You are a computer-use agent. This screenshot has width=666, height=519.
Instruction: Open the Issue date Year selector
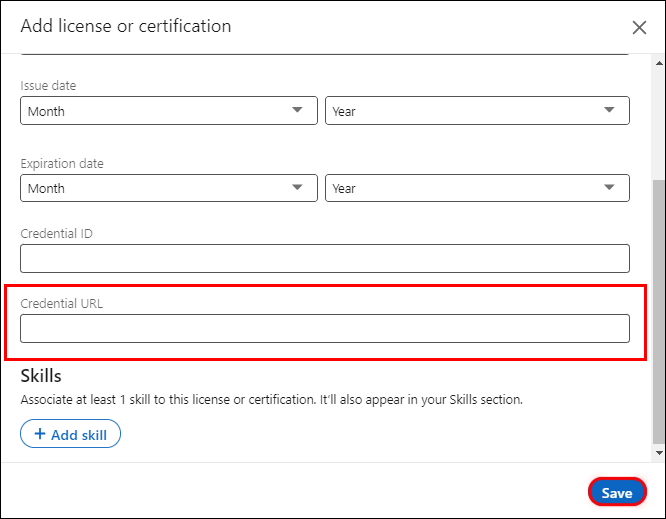pyautogui.click(x=476, y=111)
